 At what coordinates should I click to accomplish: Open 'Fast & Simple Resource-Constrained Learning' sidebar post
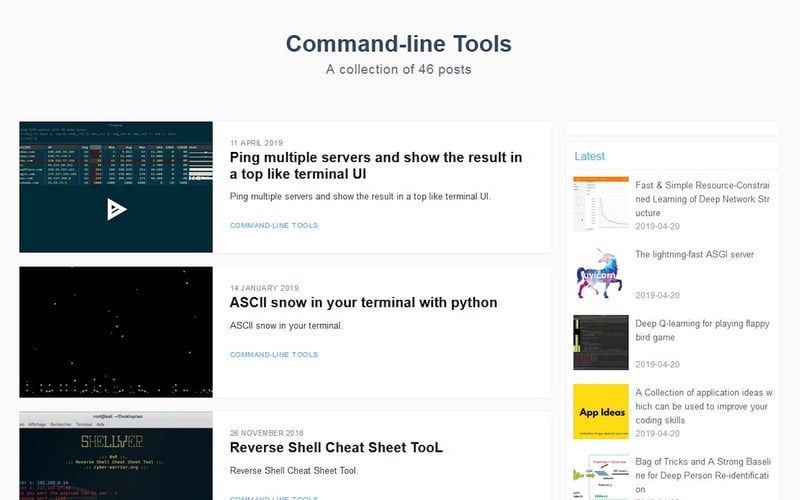(703, 199)
